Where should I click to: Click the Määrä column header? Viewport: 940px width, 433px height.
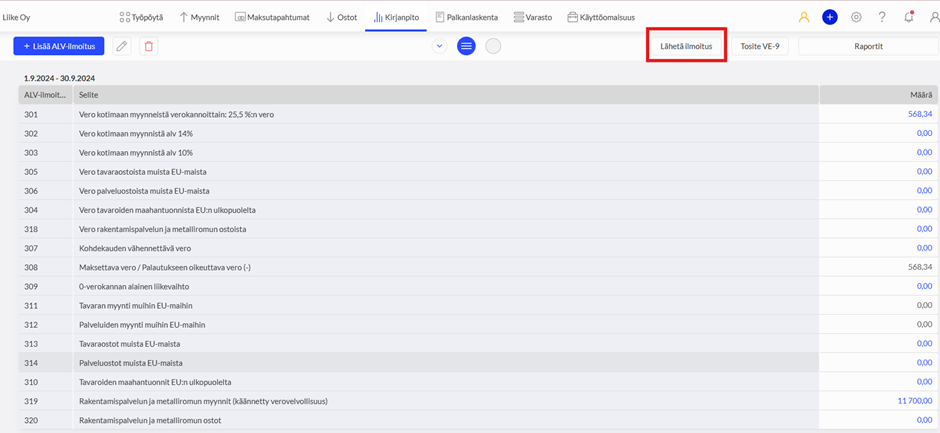point(876,95)
